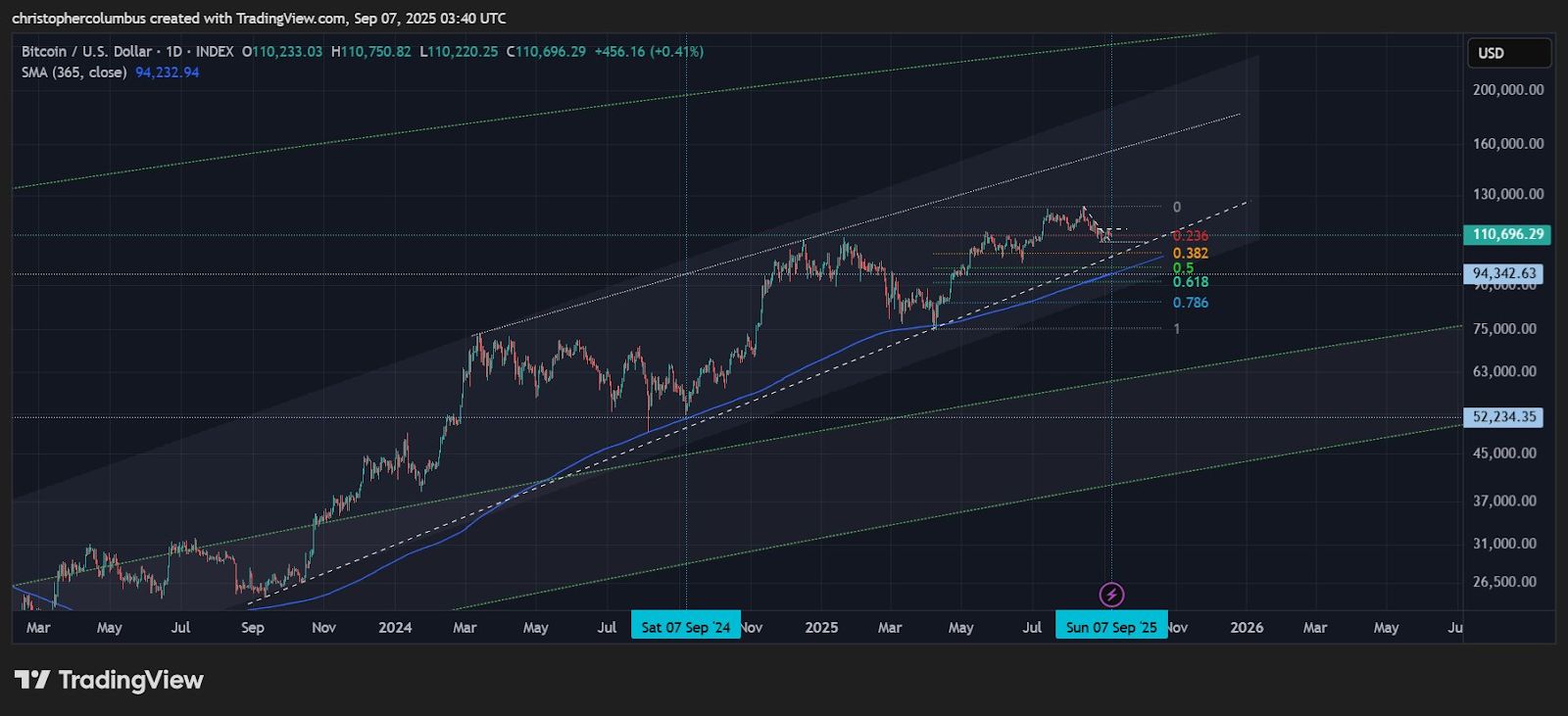Click the 0.5 Fibonacci level label
The image size is (1568, 716).
pyautogui.click(x=1183, y=267)
